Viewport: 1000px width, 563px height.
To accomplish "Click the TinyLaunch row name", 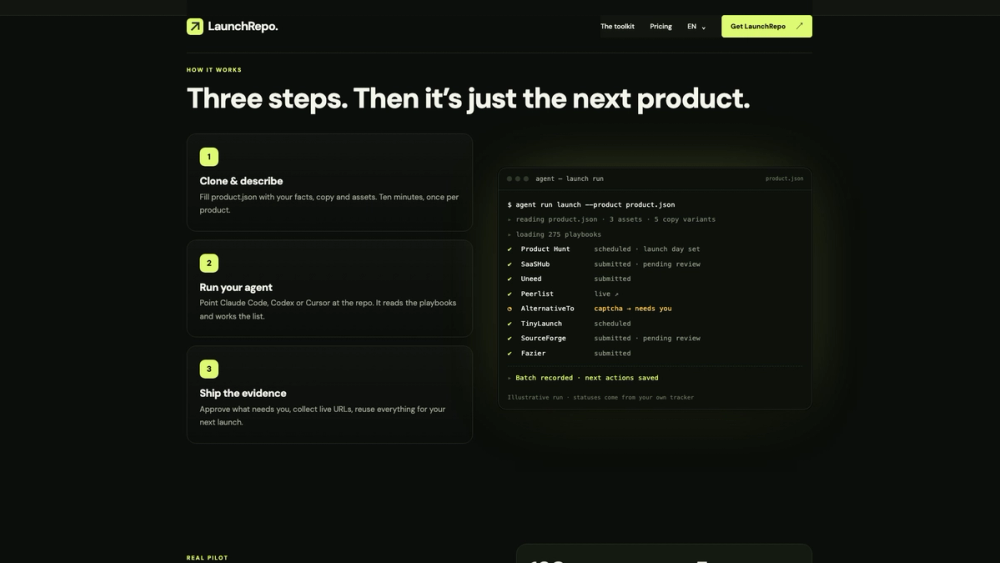I will coord(541,323).
